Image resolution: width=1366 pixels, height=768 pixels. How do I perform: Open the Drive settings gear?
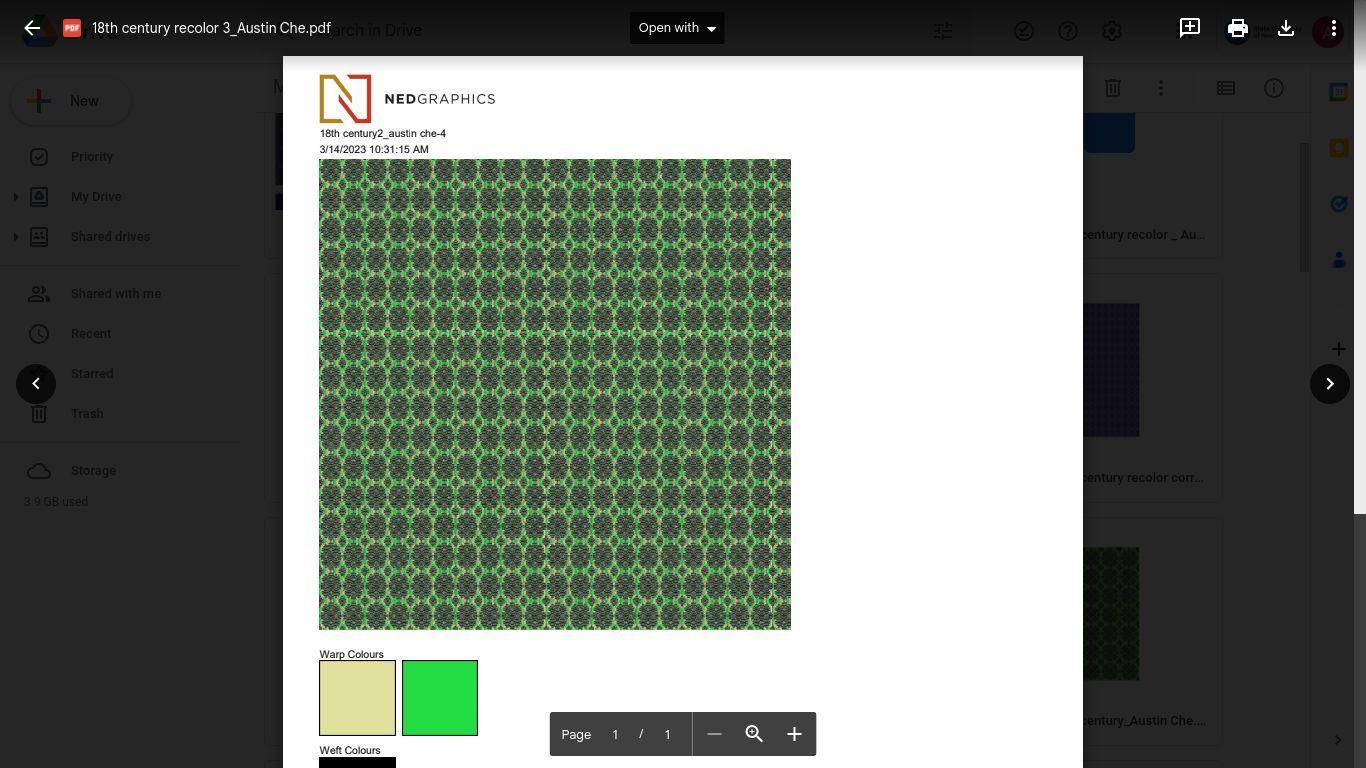tap(1112, 31)
